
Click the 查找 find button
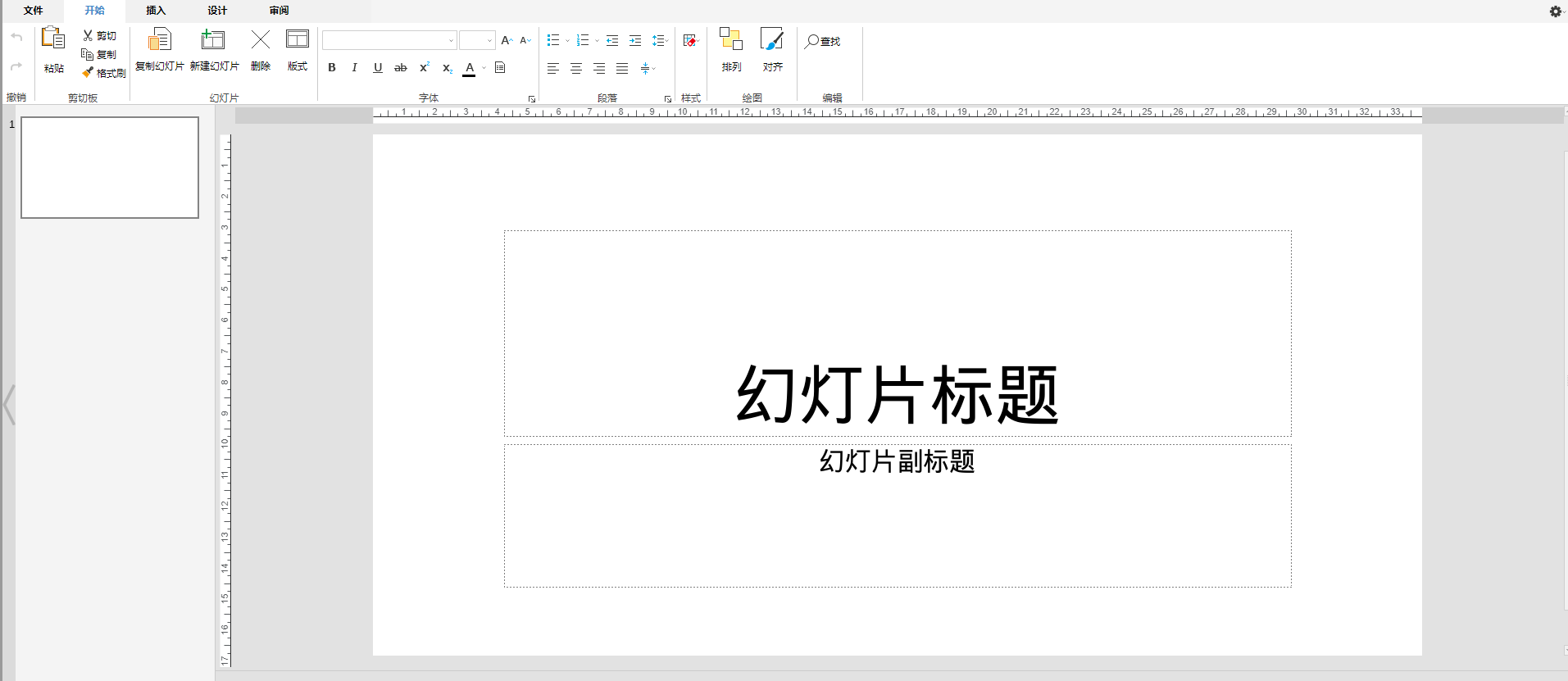click(x=823, y=41)
